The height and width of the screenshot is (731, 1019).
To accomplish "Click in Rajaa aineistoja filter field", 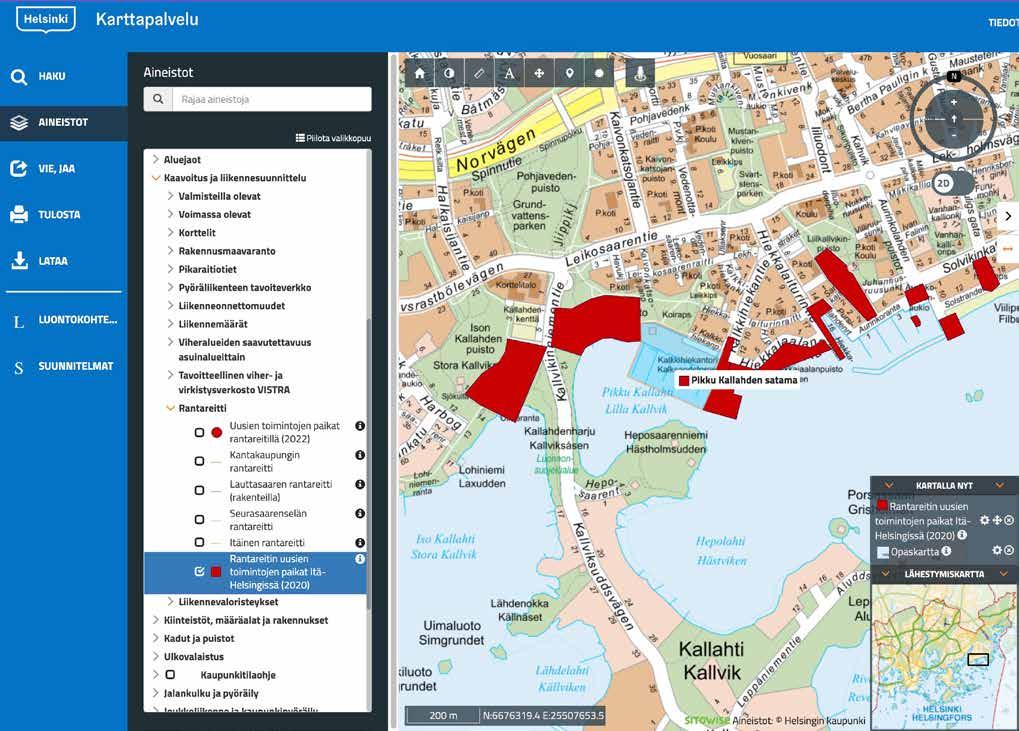I will point(272,99).
